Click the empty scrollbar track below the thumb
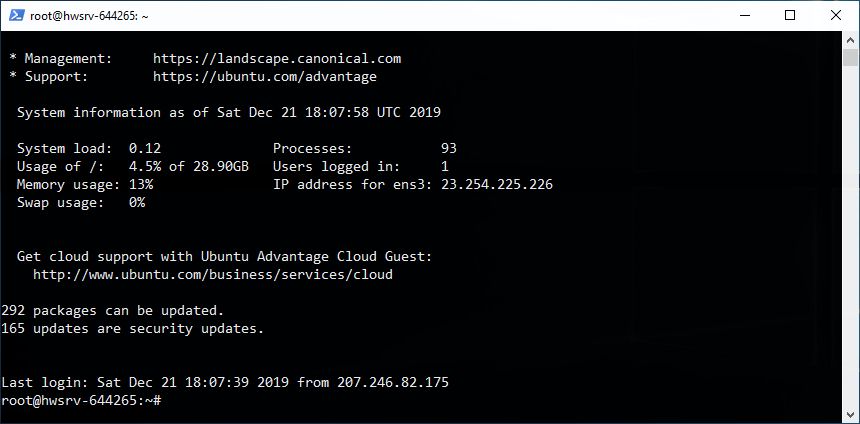860x424 pixels. pyautogui.click(x=851, y=250)
